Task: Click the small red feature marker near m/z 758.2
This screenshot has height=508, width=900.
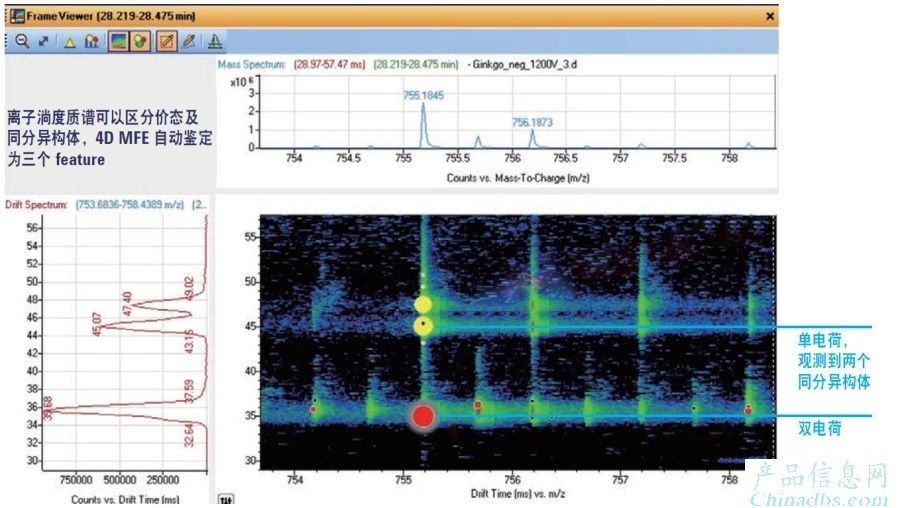Action: 748,410
